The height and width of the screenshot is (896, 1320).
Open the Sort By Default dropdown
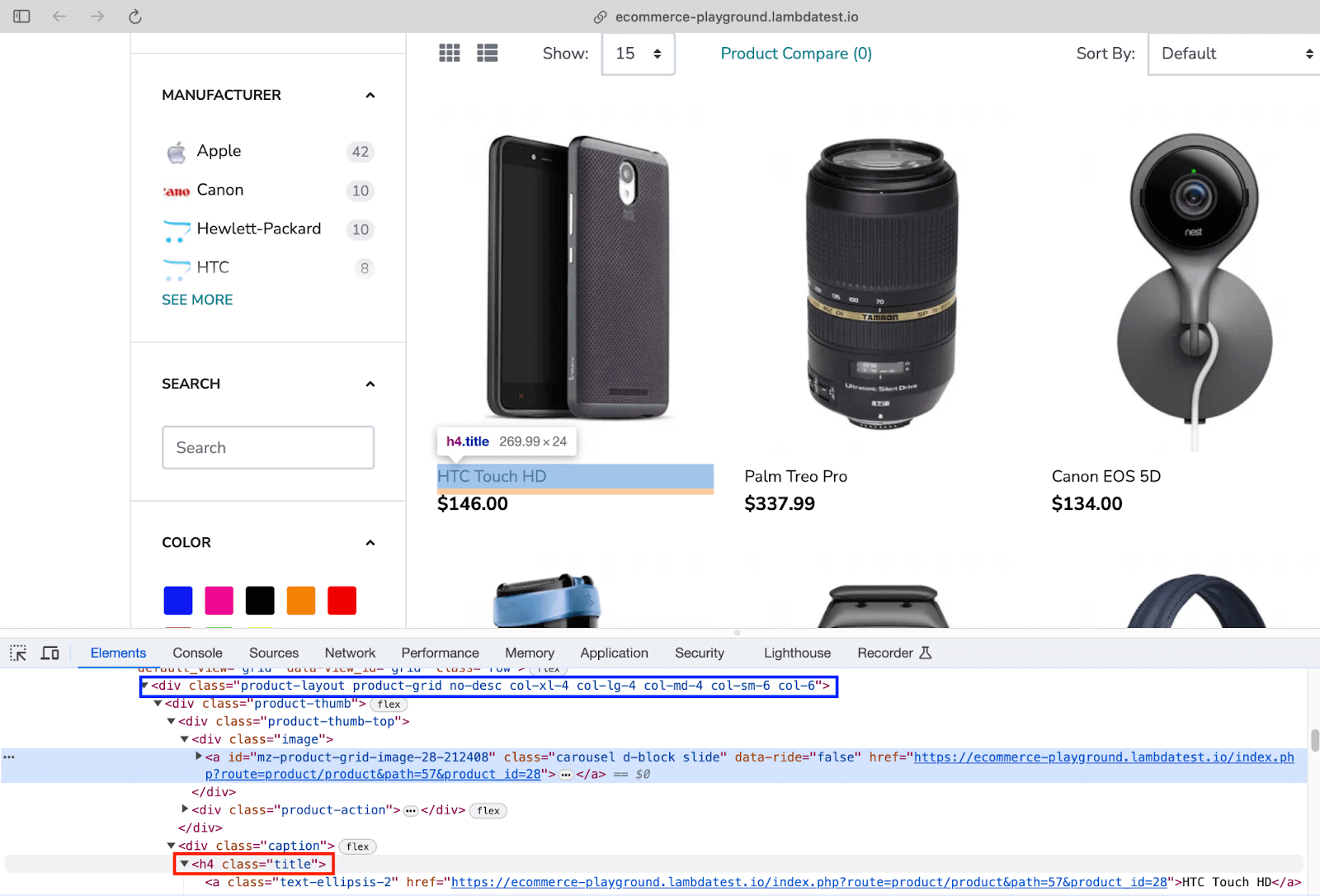[1233, 54]
